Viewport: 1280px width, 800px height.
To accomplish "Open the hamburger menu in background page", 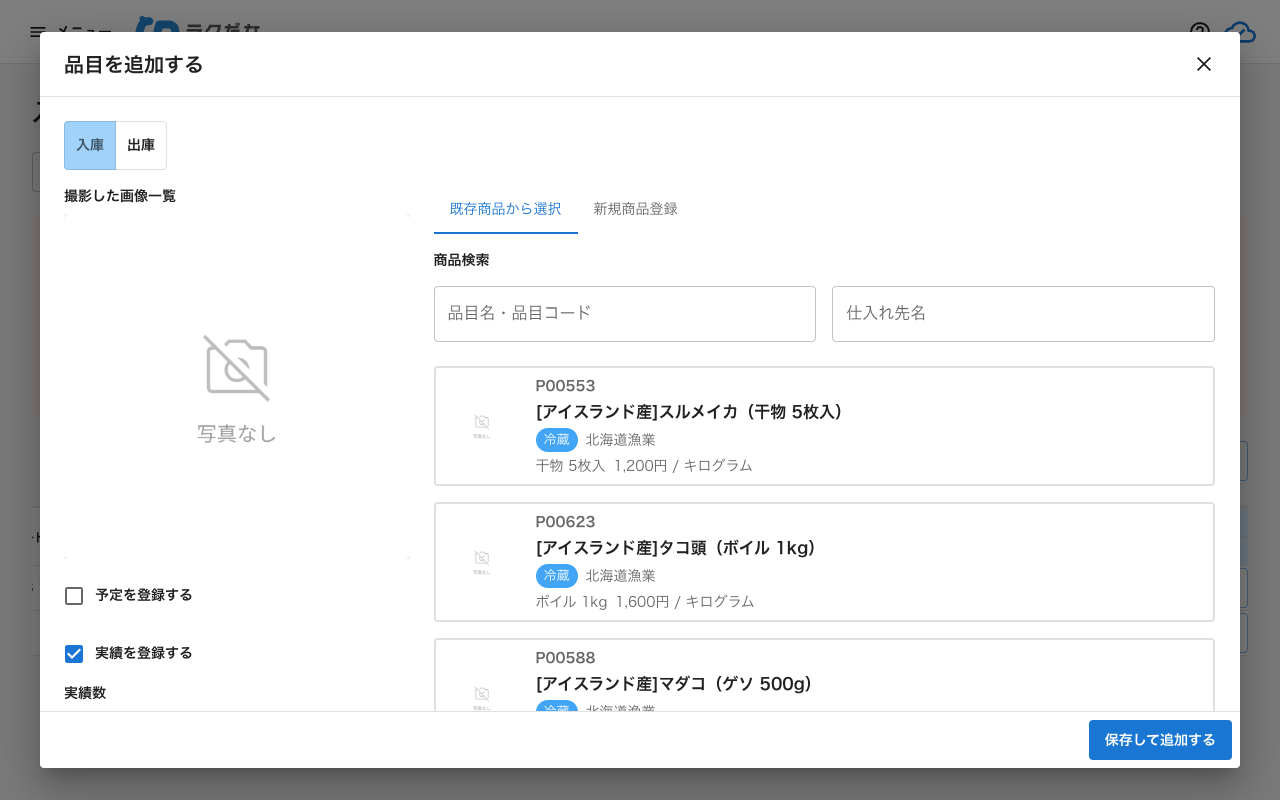I will [38, 32].
